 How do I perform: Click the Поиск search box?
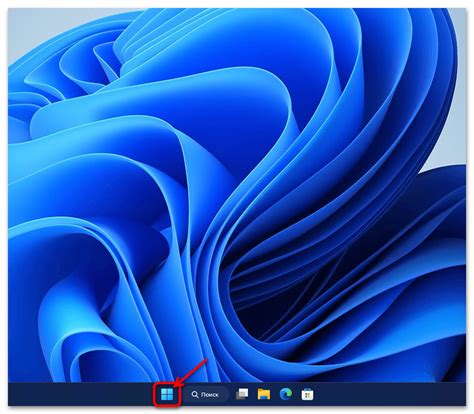(x=206, y=395)
